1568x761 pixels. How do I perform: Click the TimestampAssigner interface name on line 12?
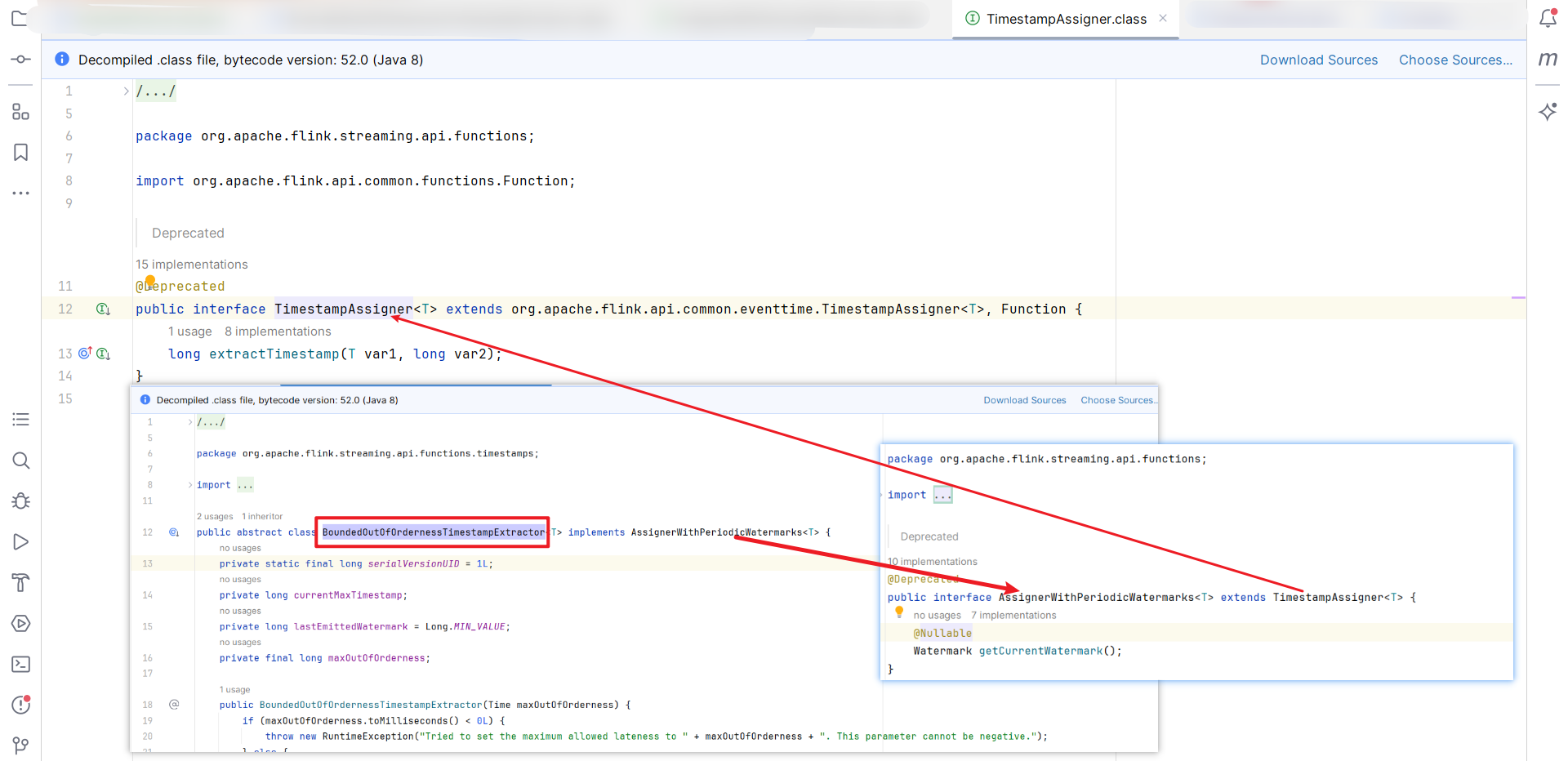tap(344, 309)
